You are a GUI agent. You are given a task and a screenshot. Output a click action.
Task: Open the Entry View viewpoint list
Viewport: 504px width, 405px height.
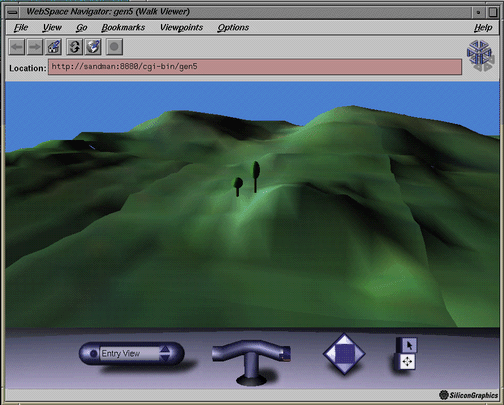click(129, 354)
